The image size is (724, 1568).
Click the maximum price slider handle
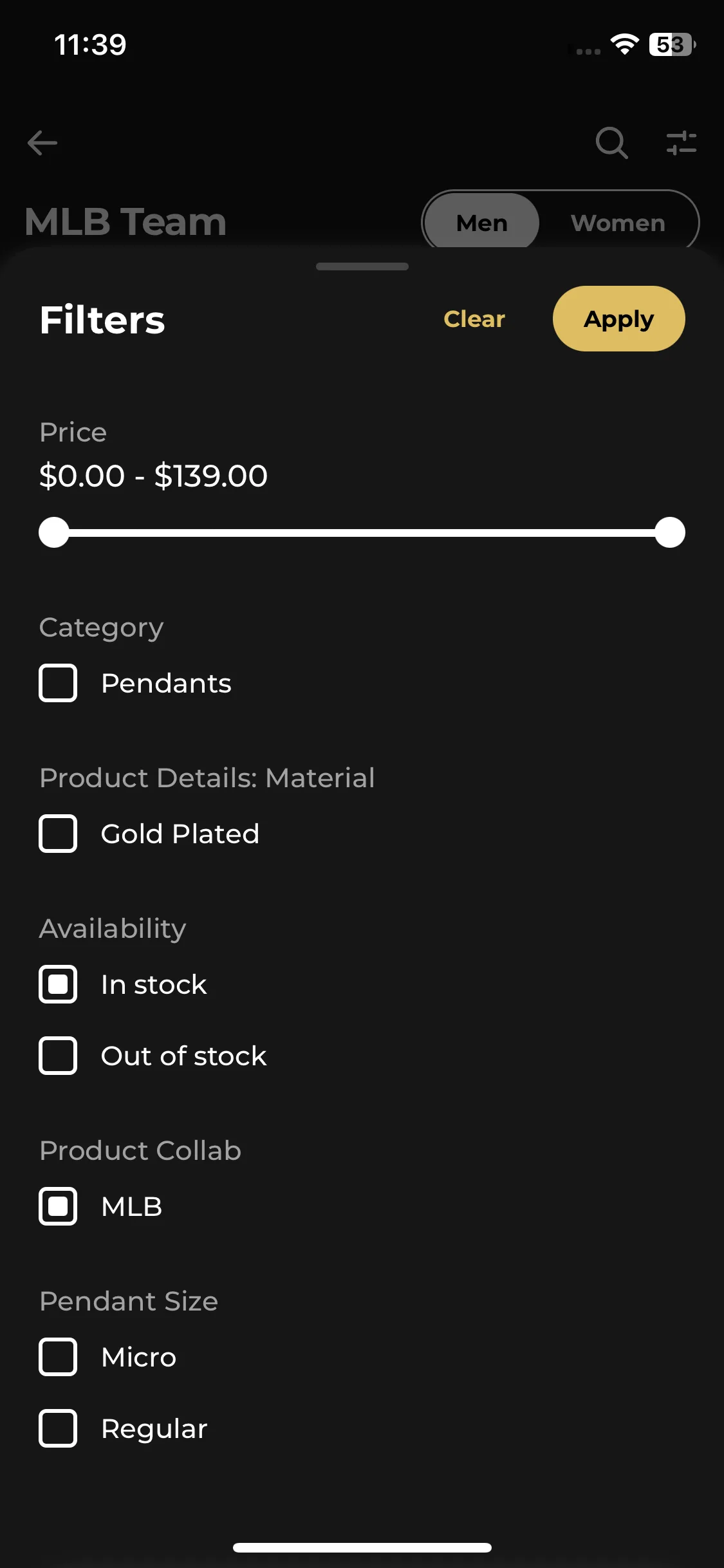point(670,532)
